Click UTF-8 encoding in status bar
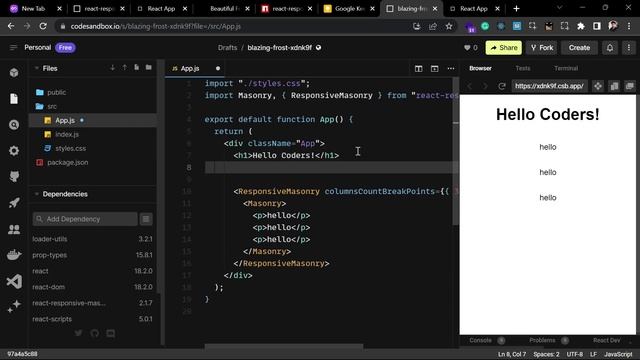The width and height of the screenshot is (640, 360). 575,354
